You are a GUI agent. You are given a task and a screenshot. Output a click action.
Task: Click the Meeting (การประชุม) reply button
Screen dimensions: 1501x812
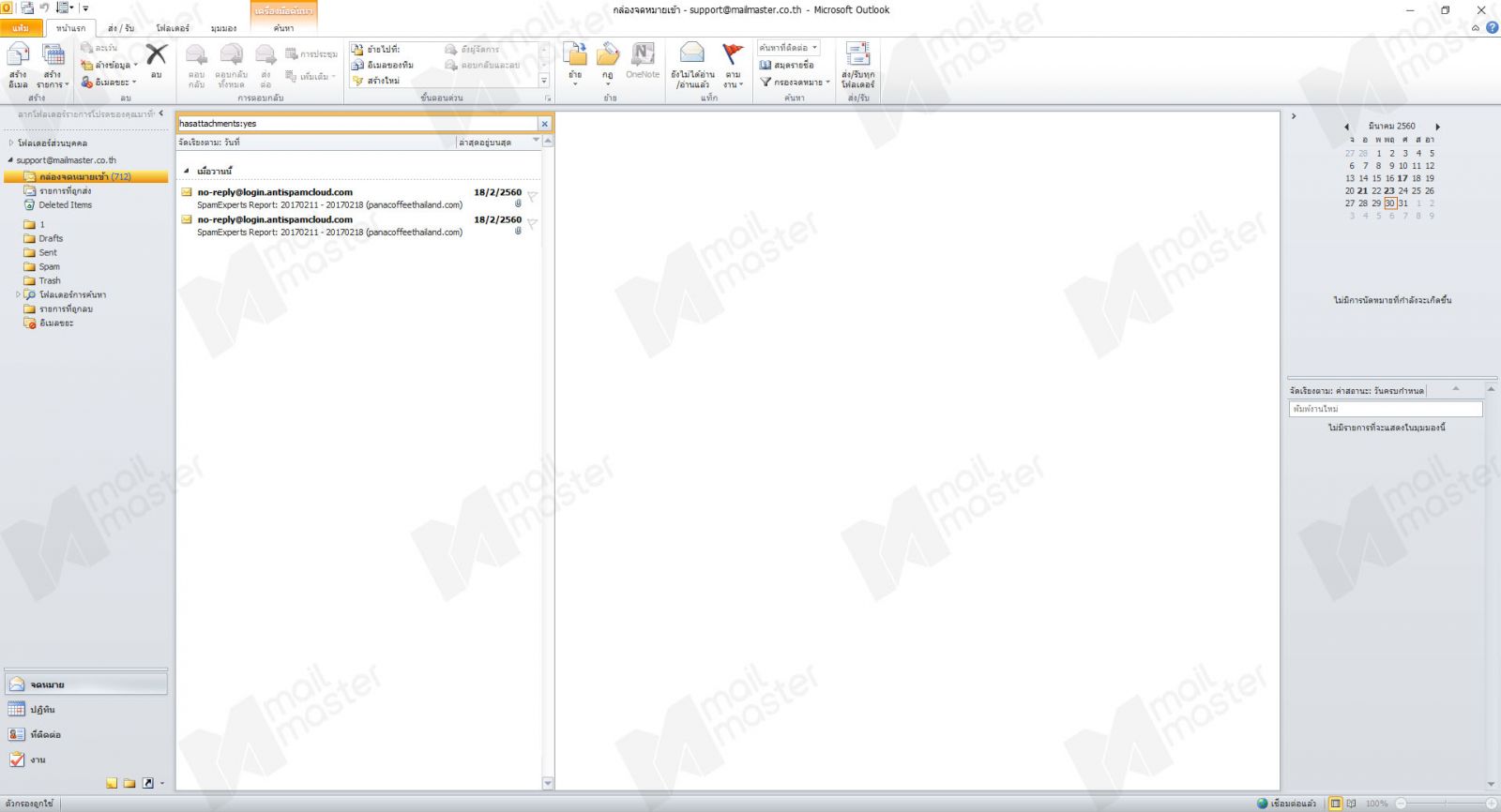click(x=311, y=53)
